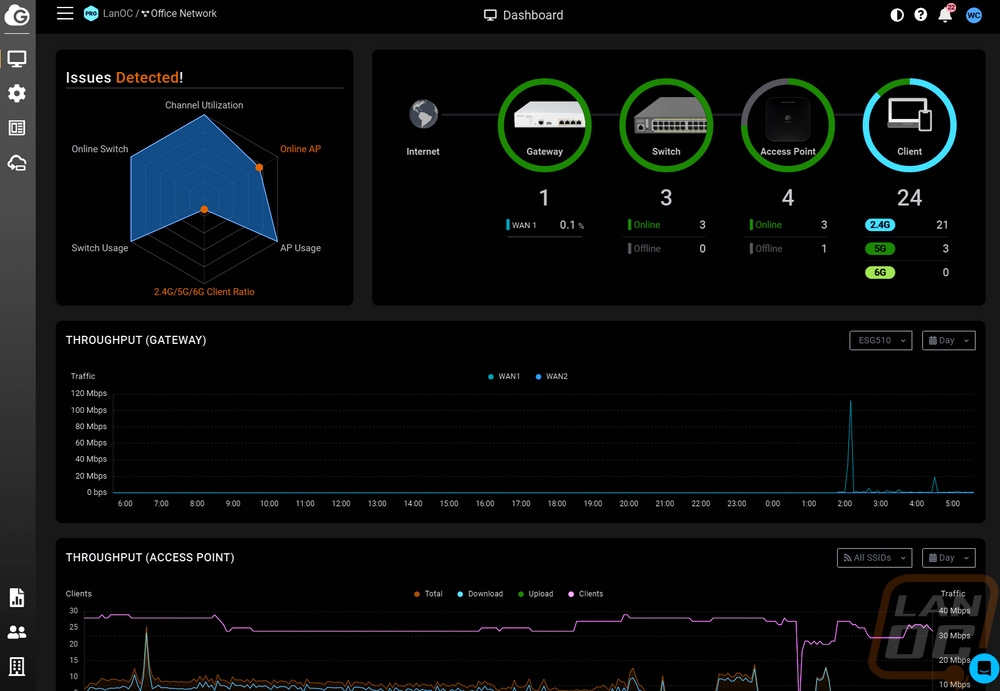Select the Client devices circle

tap(909, 125)
